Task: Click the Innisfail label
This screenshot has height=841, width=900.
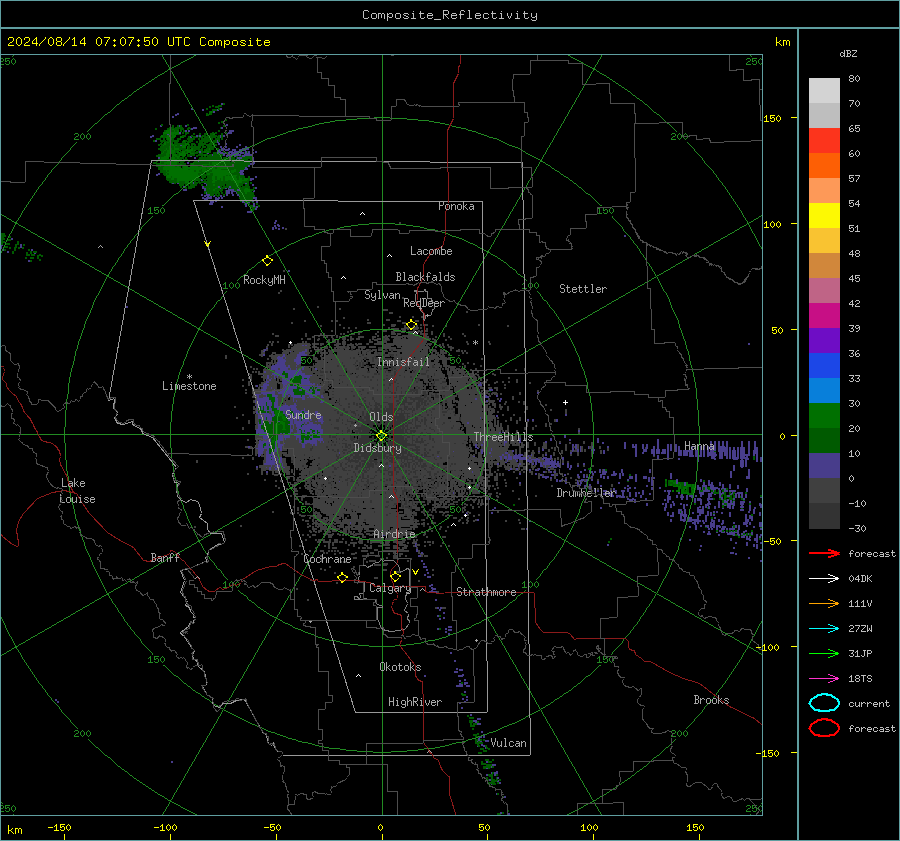Action: pos(403,362)
